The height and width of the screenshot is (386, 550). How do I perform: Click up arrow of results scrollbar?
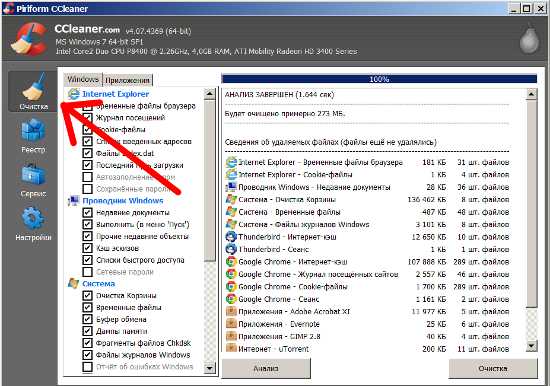[531, 94]
